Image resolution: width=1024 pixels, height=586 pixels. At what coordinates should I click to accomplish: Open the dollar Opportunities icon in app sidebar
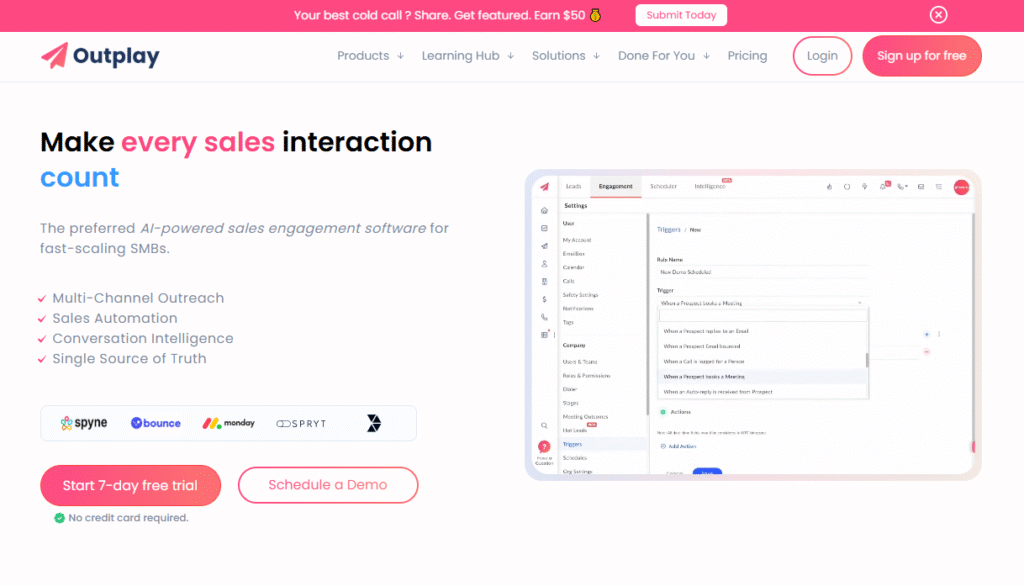pyautogui.click(x=544, y=299)
